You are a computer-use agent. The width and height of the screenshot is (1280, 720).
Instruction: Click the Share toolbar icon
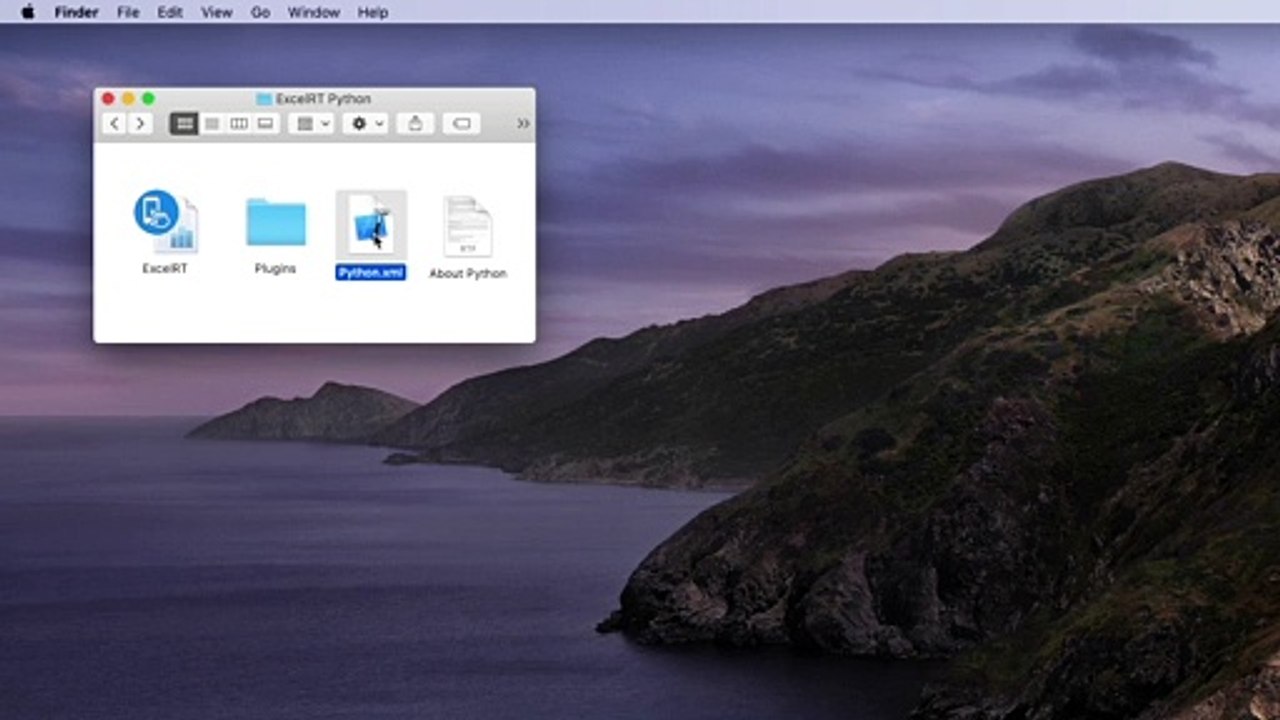pos(415,123)
